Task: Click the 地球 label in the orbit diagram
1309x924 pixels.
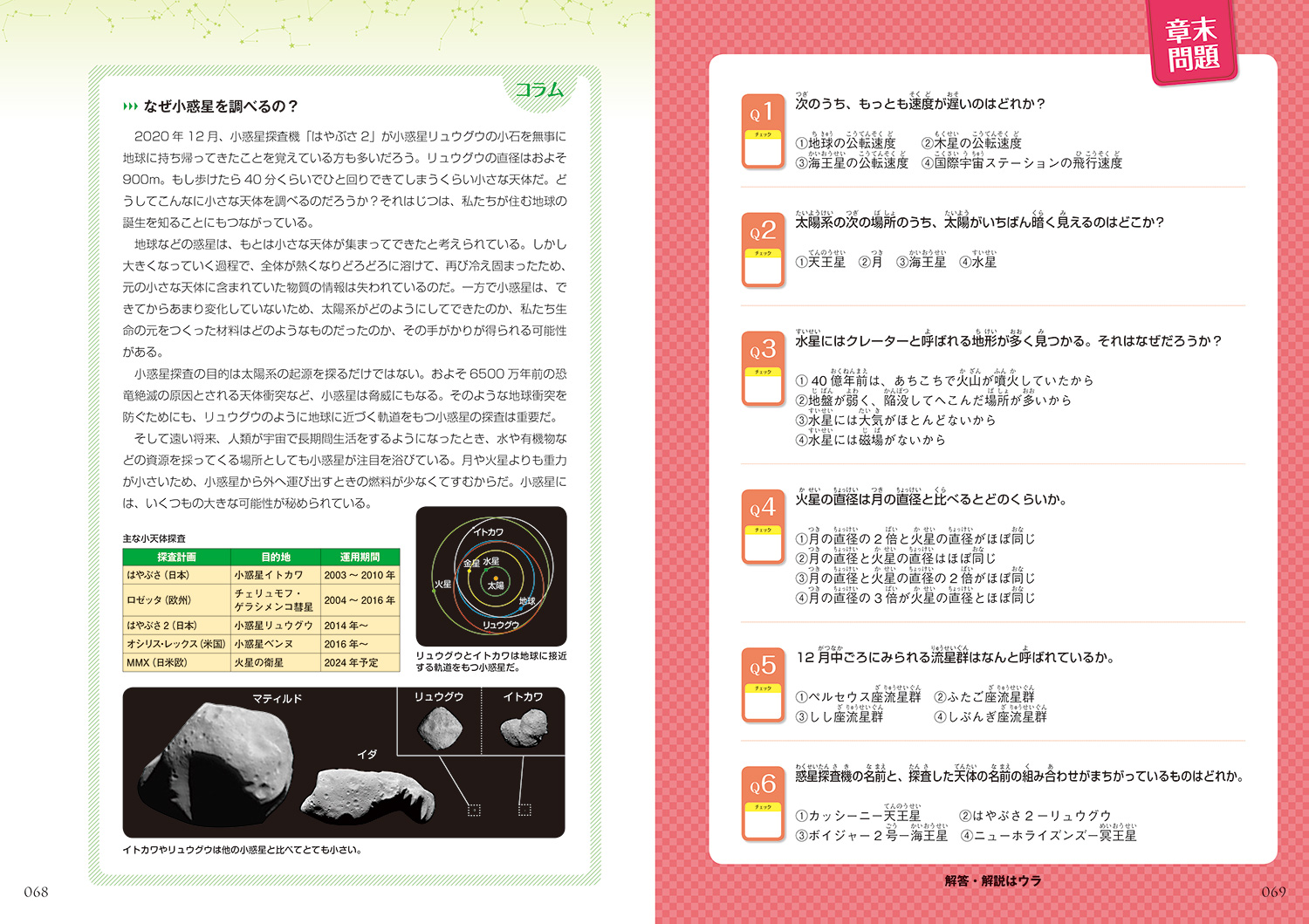Action: point(527,601)
